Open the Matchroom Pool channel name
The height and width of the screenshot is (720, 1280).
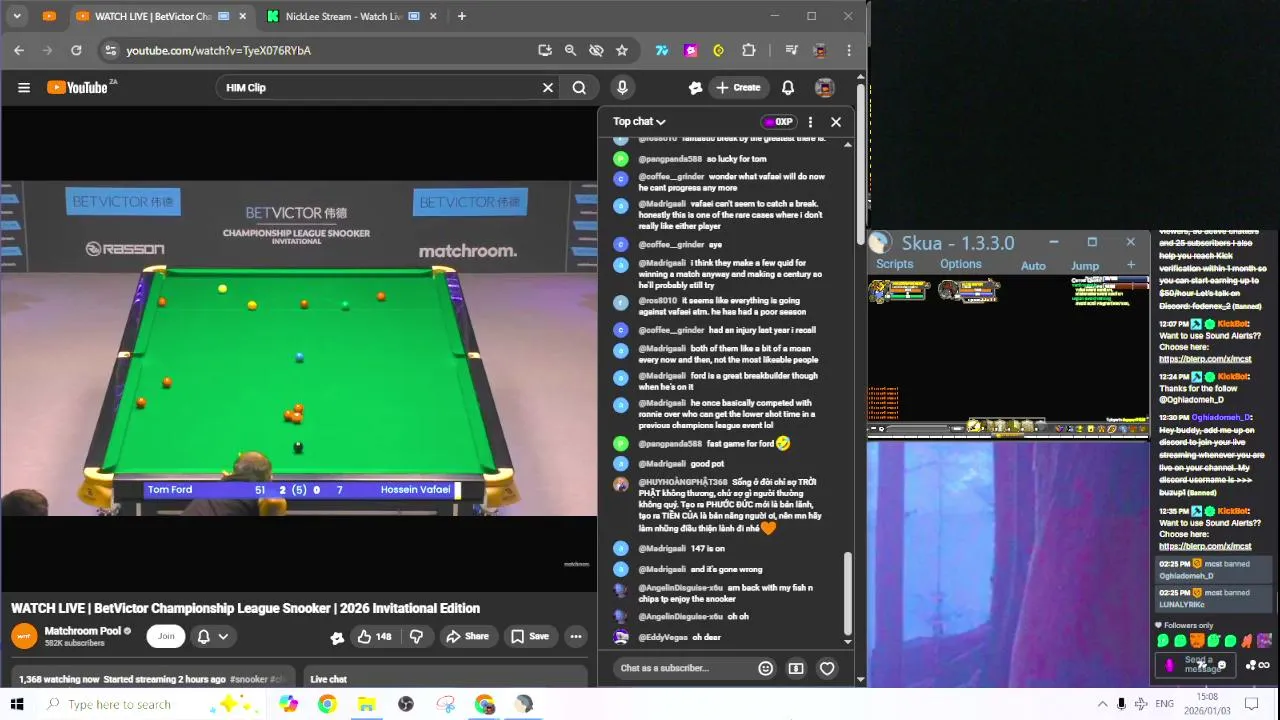point(82,631)
